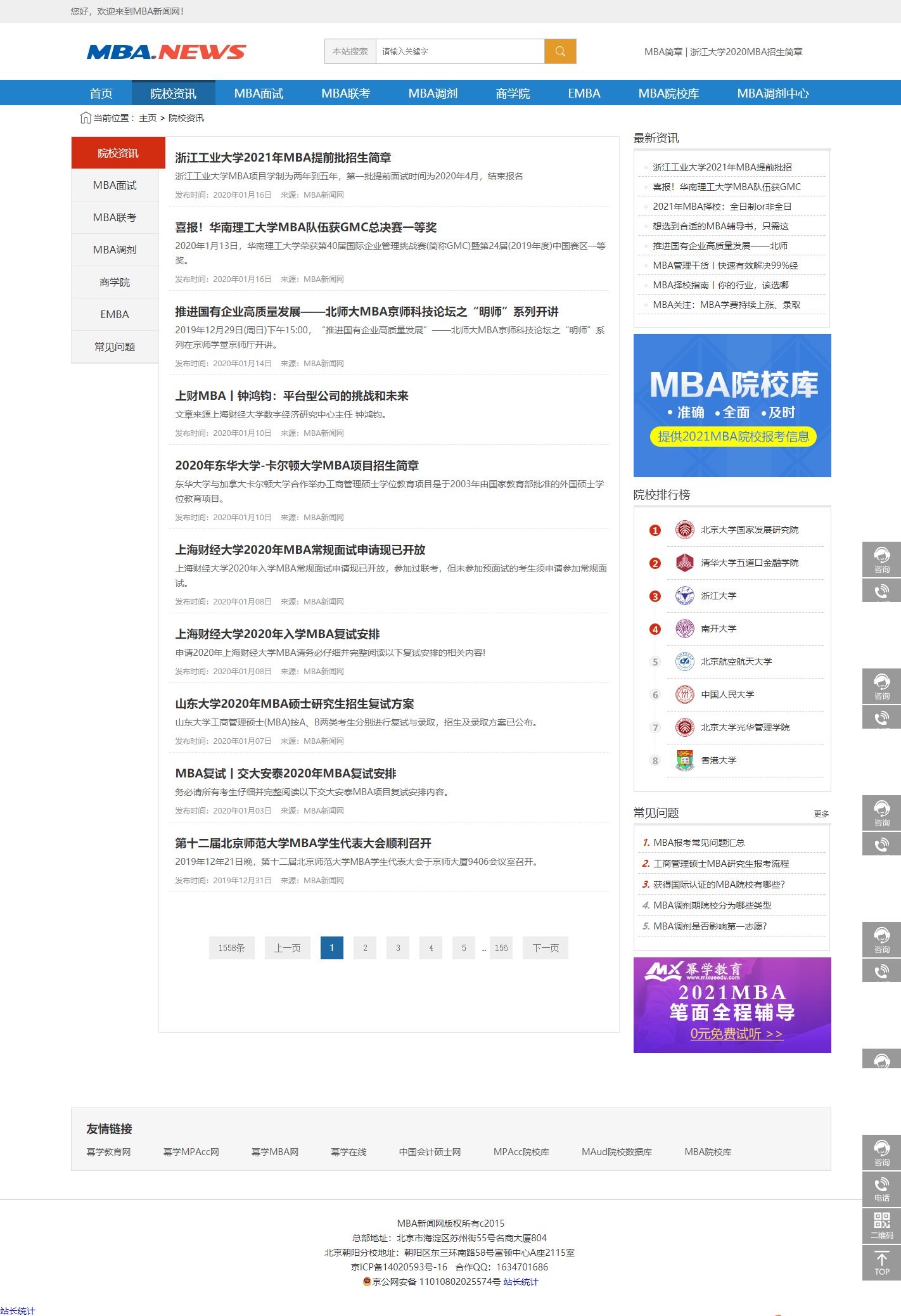Go to pagination page 2
901x1316 pixels.
[365, 948]
